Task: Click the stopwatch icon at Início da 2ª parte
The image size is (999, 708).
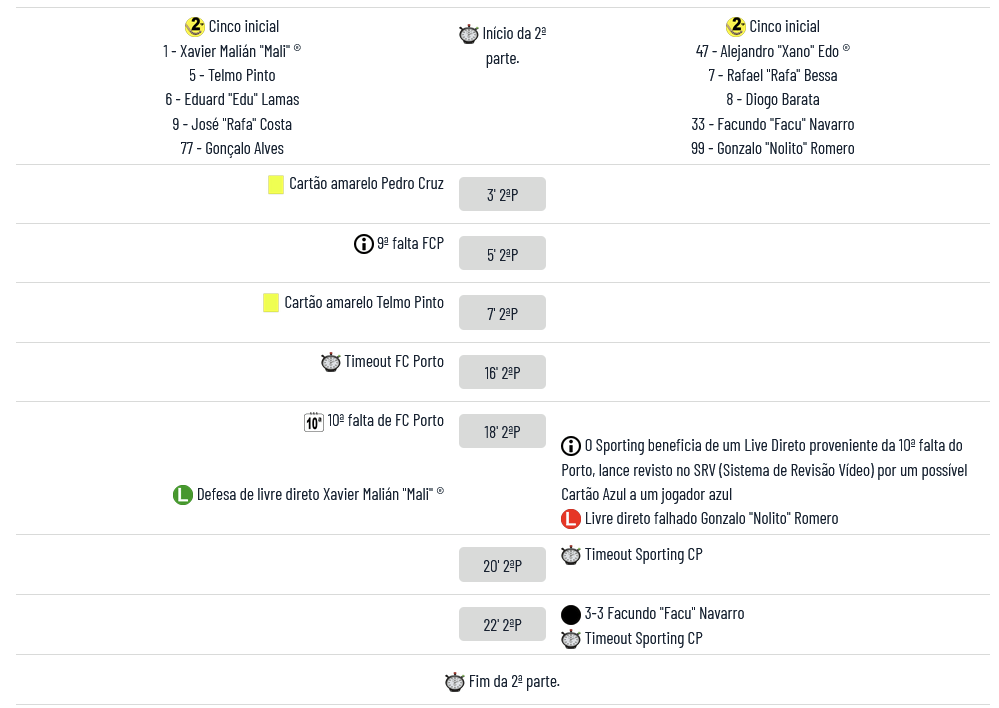Action: point(468,34)
